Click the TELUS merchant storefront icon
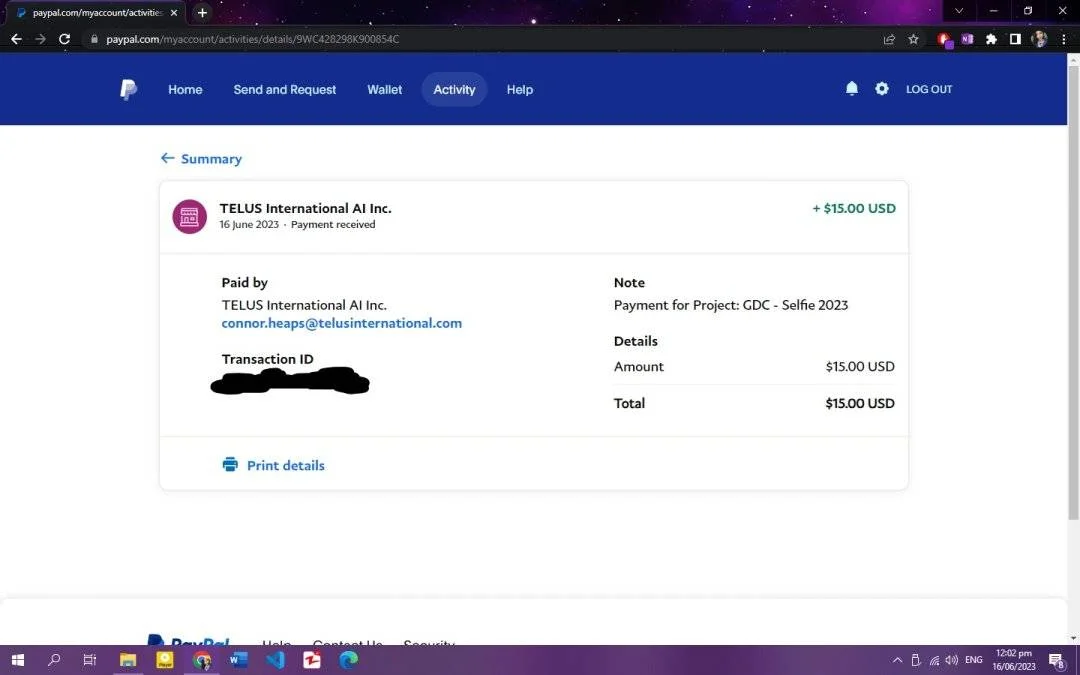The image size is (1080, 675). pyautogui.click(x=189, y=216)
